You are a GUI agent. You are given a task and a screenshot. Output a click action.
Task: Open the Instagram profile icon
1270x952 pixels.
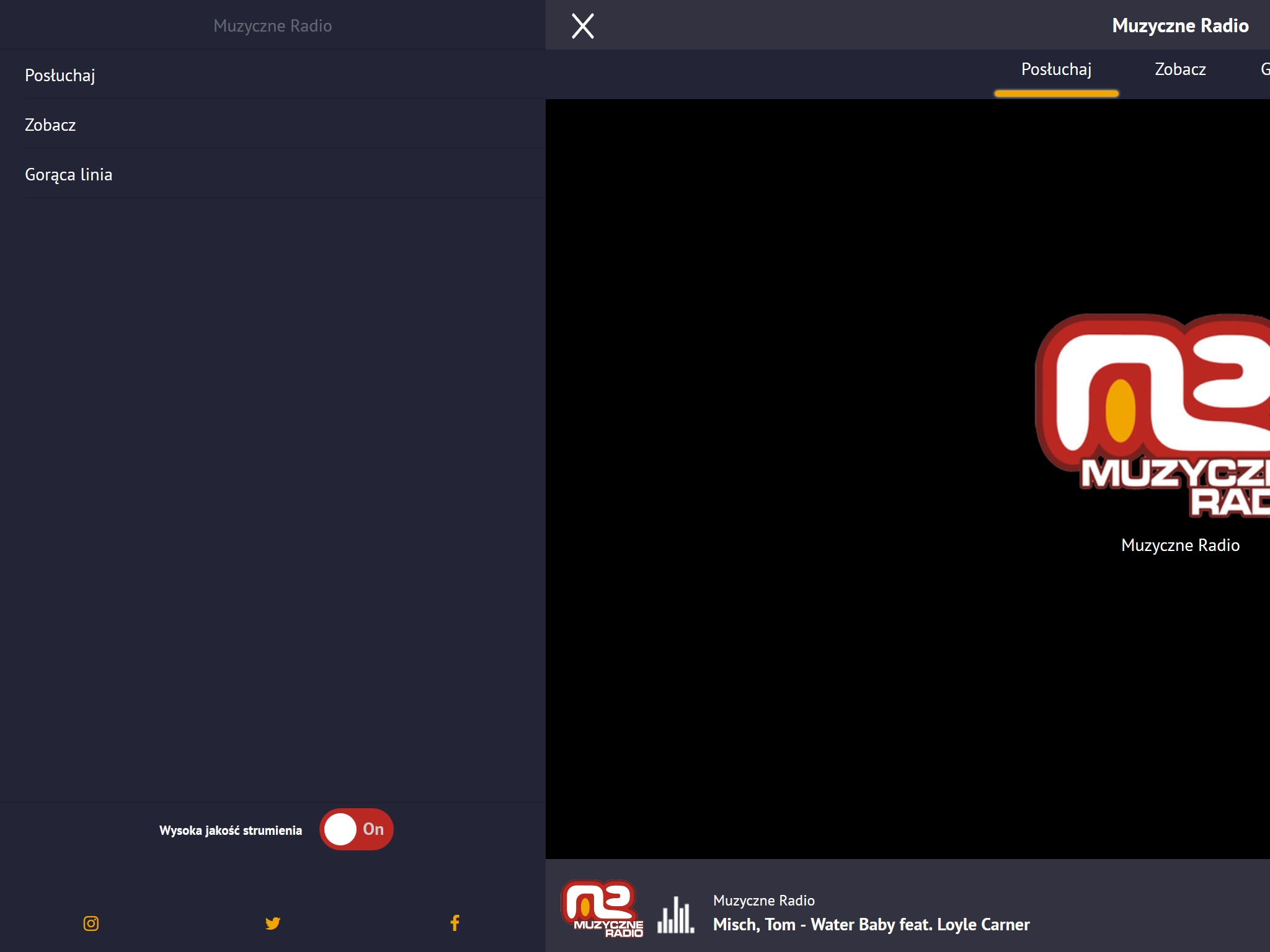click(x=91, y=923)
